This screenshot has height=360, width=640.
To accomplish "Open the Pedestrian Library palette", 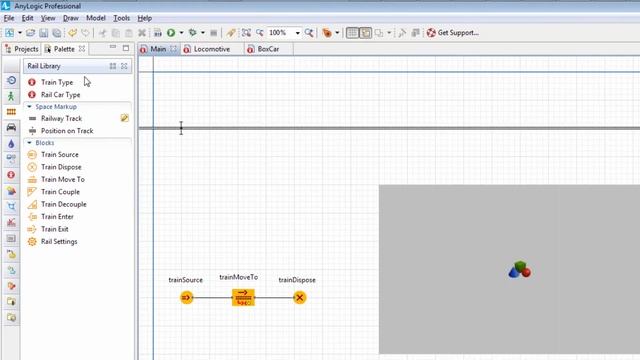I will click(11, 96).
